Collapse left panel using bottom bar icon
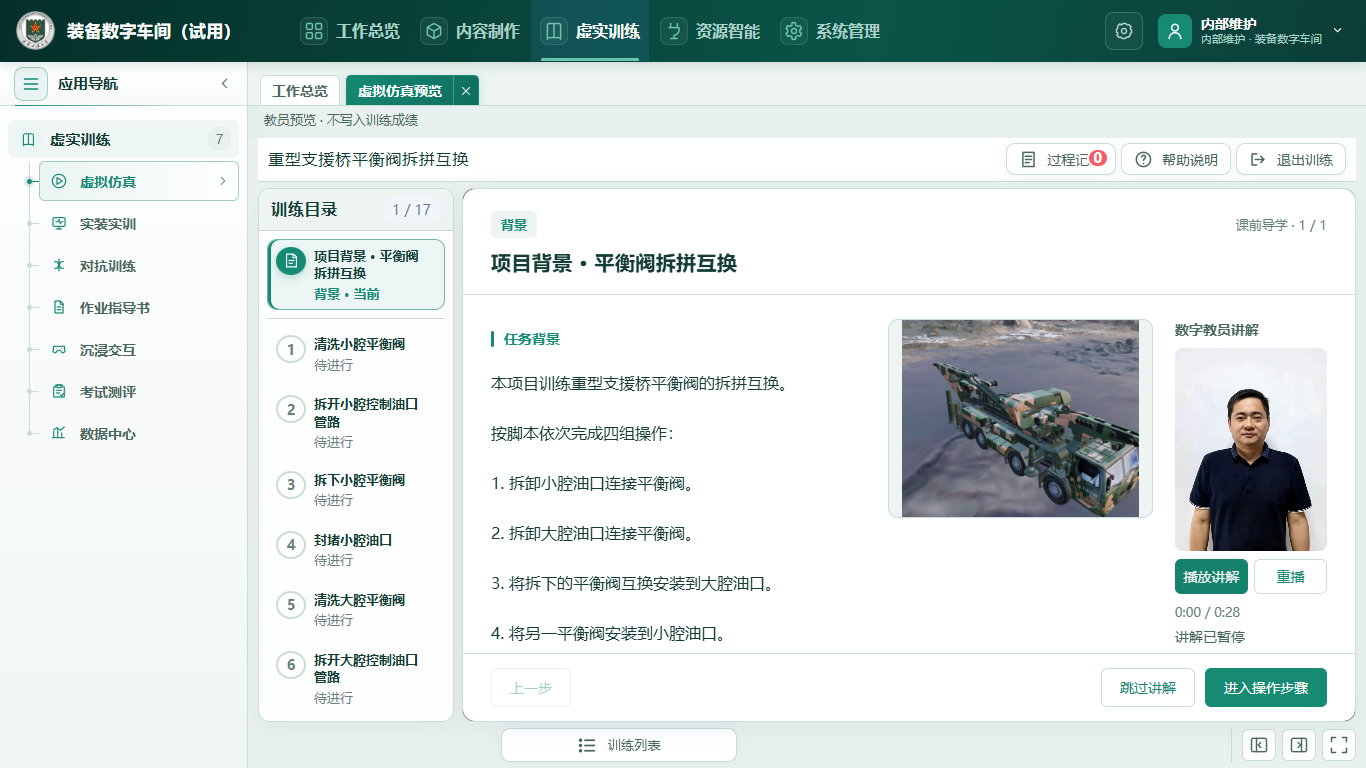1366x768 pixels. [1259, 745]
